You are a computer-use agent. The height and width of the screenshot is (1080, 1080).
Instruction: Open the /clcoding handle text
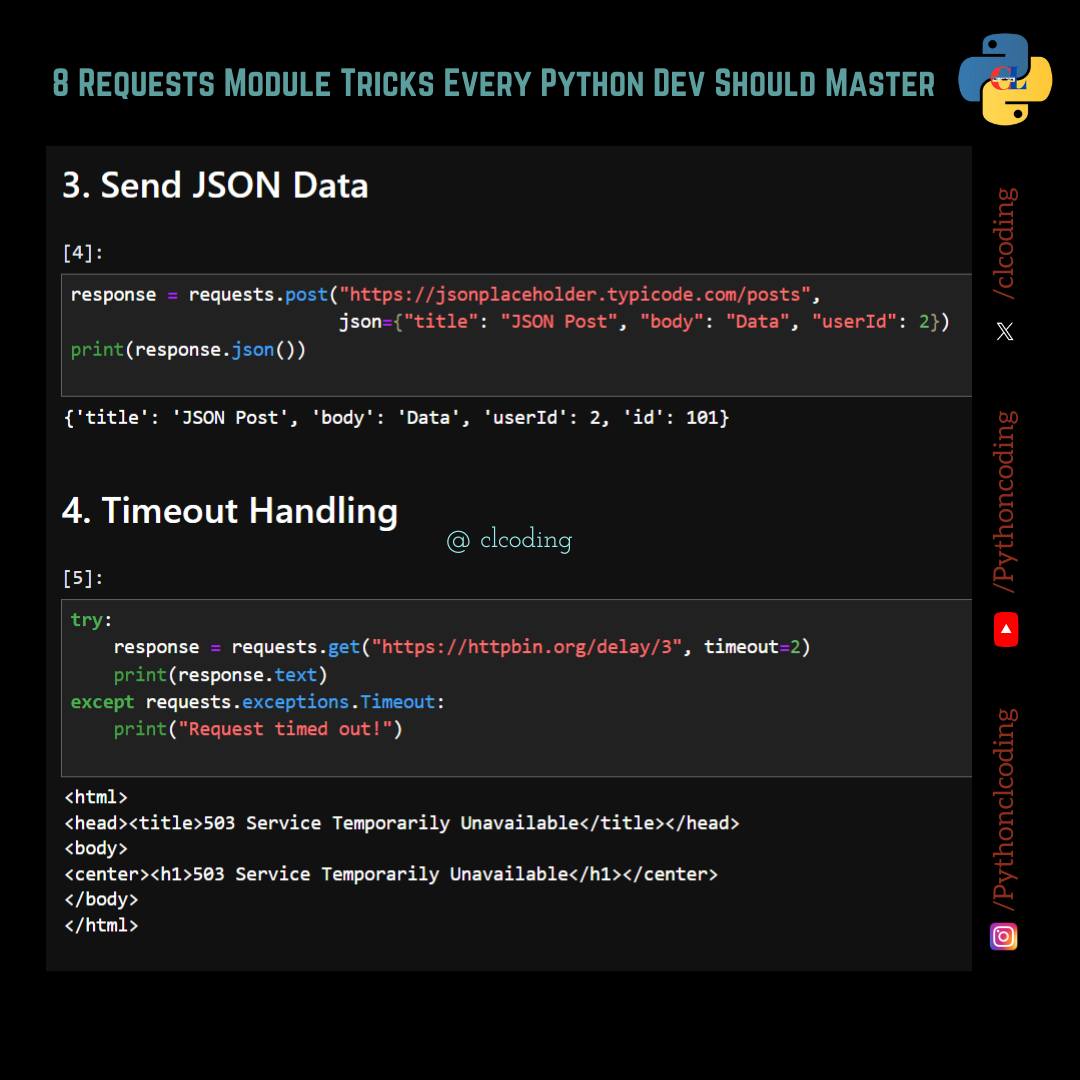point(1006,242)
